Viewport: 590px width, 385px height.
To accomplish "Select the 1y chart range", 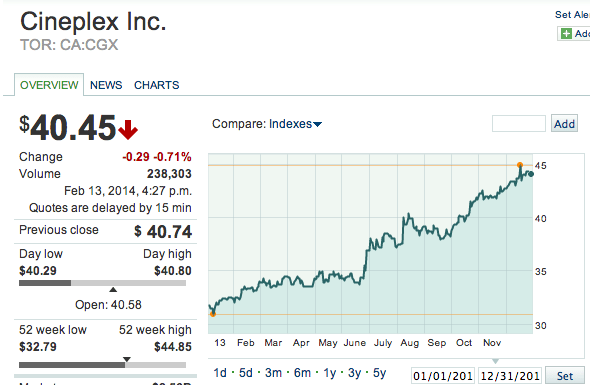I will tap(330, 373).
